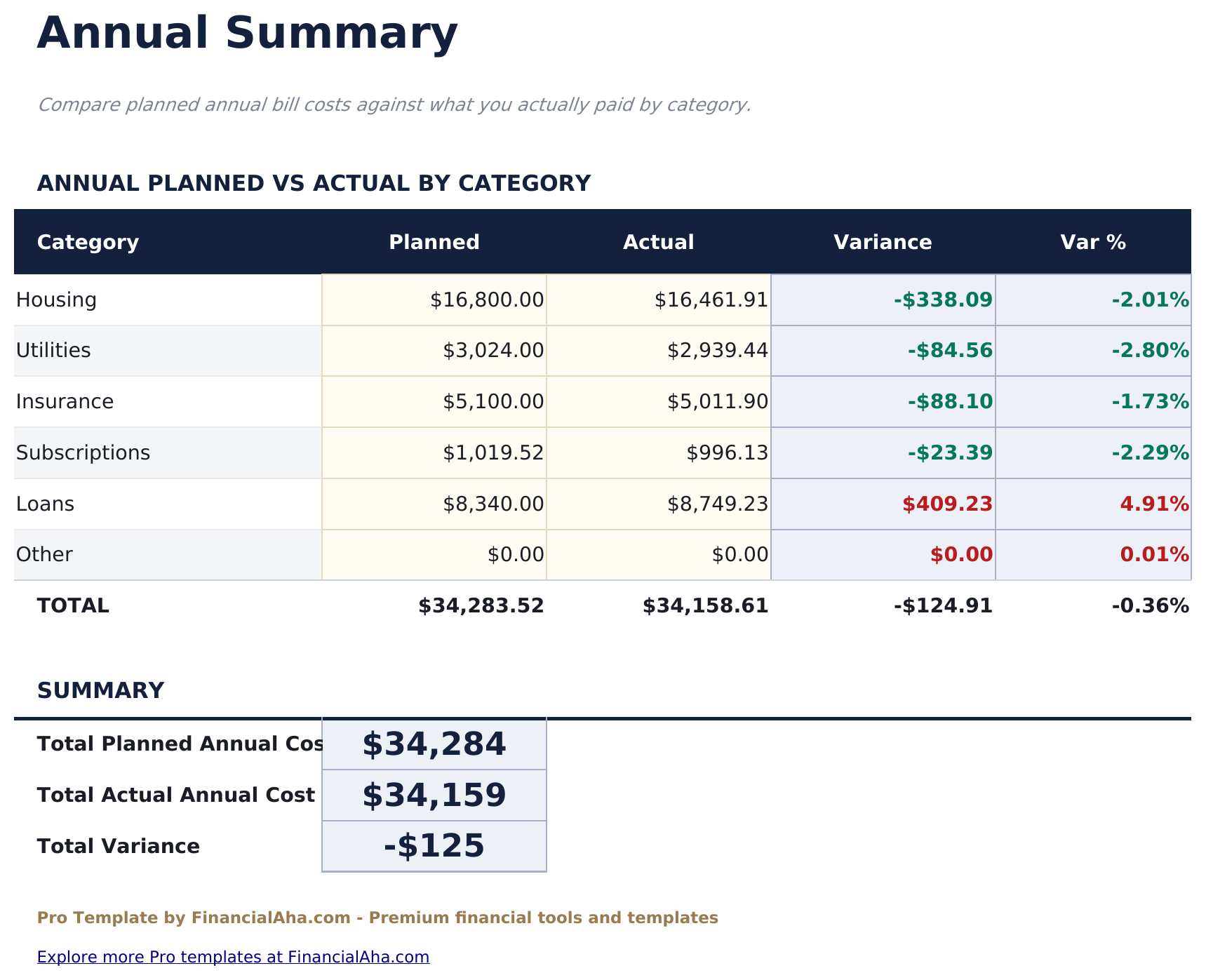Click the Variance column header
1206x980 pixels.
tap(883, 242)
